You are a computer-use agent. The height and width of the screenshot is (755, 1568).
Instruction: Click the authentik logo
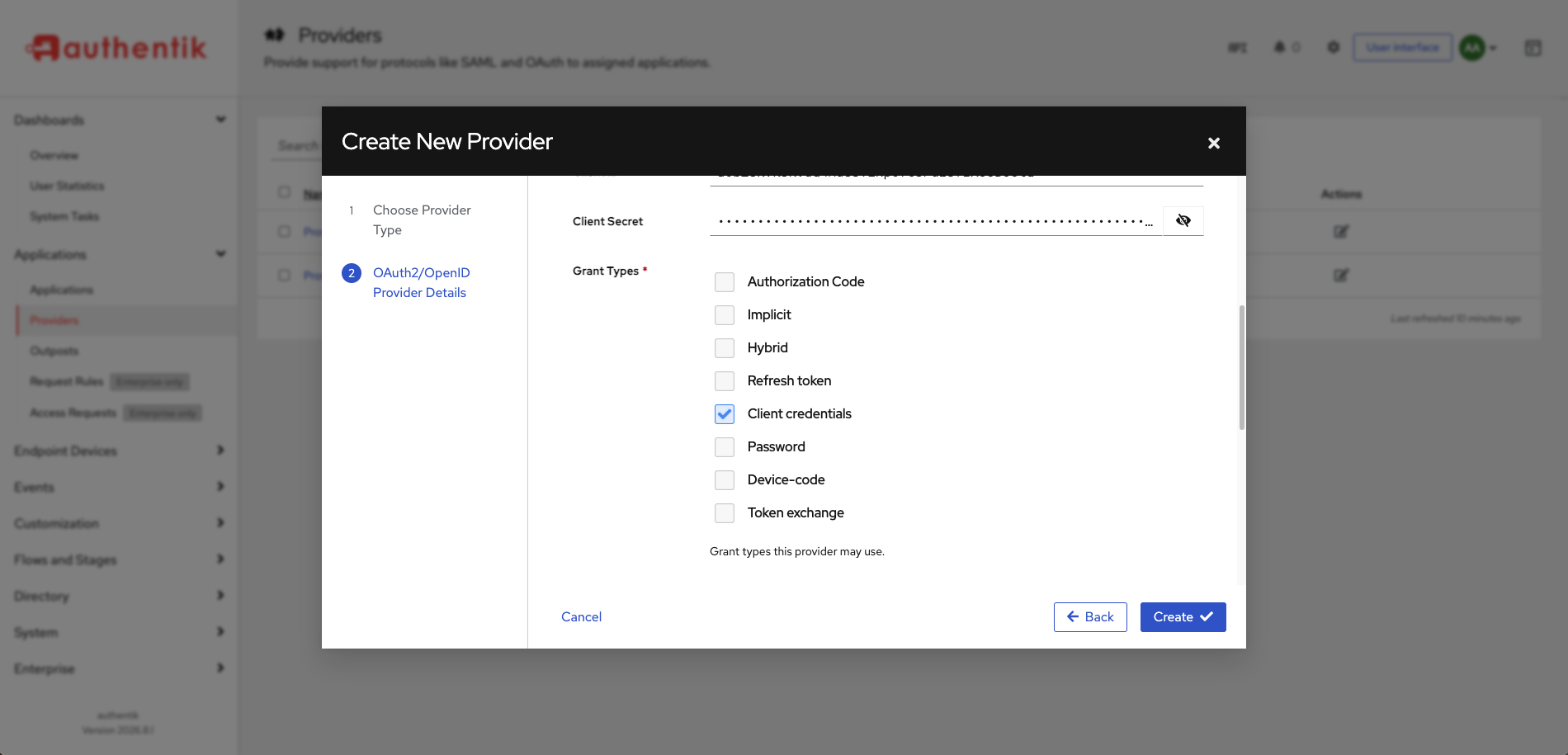pos(116,48)
